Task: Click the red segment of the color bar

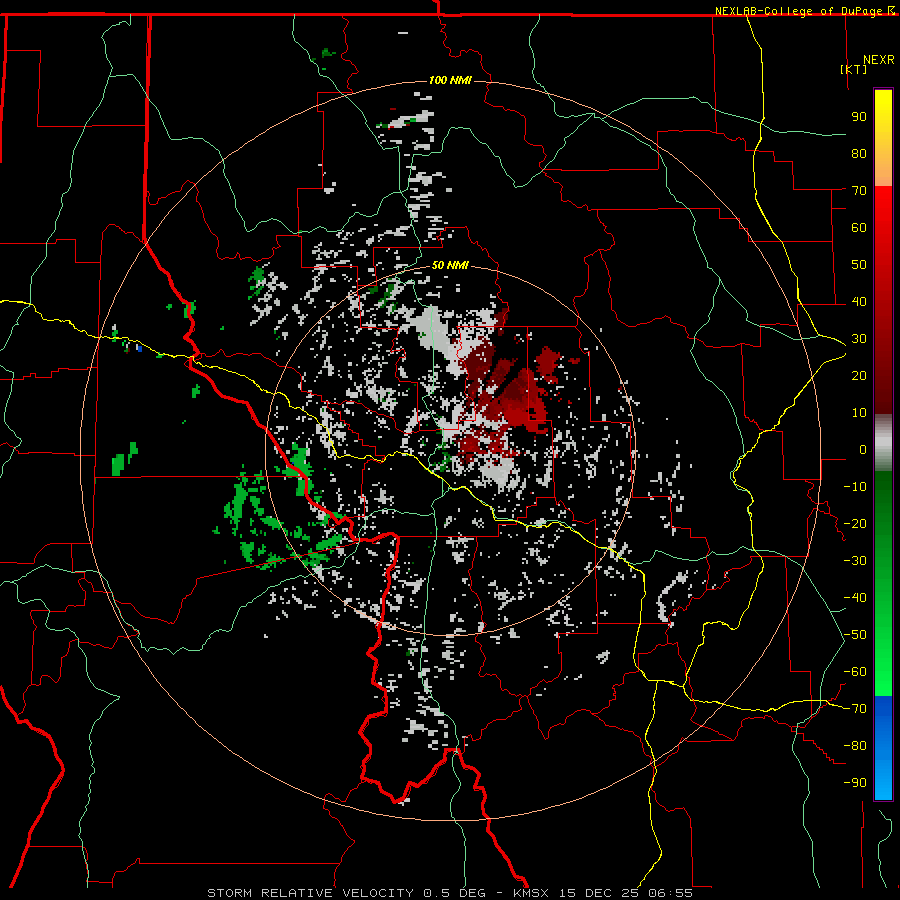Action: (x=883, y=298)
